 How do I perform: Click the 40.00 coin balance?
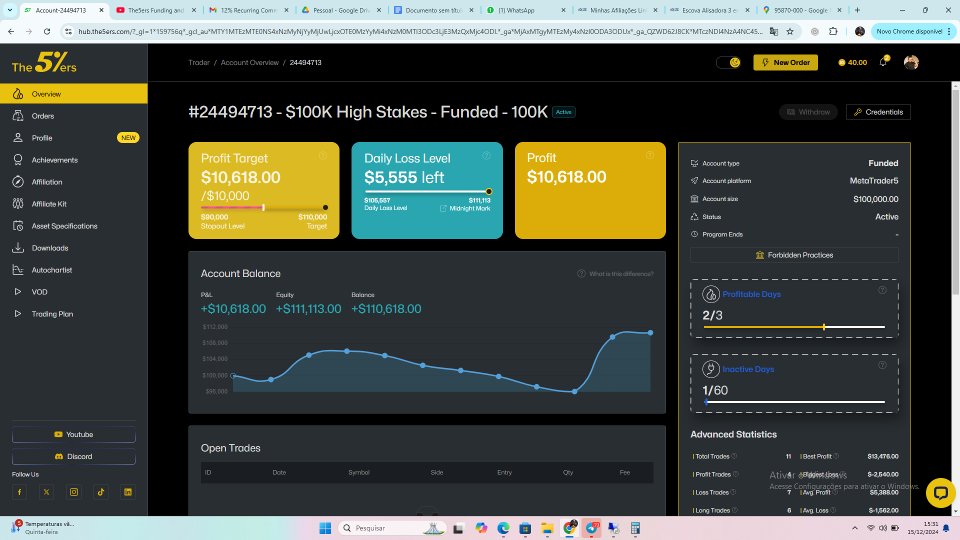coord(853,62)
